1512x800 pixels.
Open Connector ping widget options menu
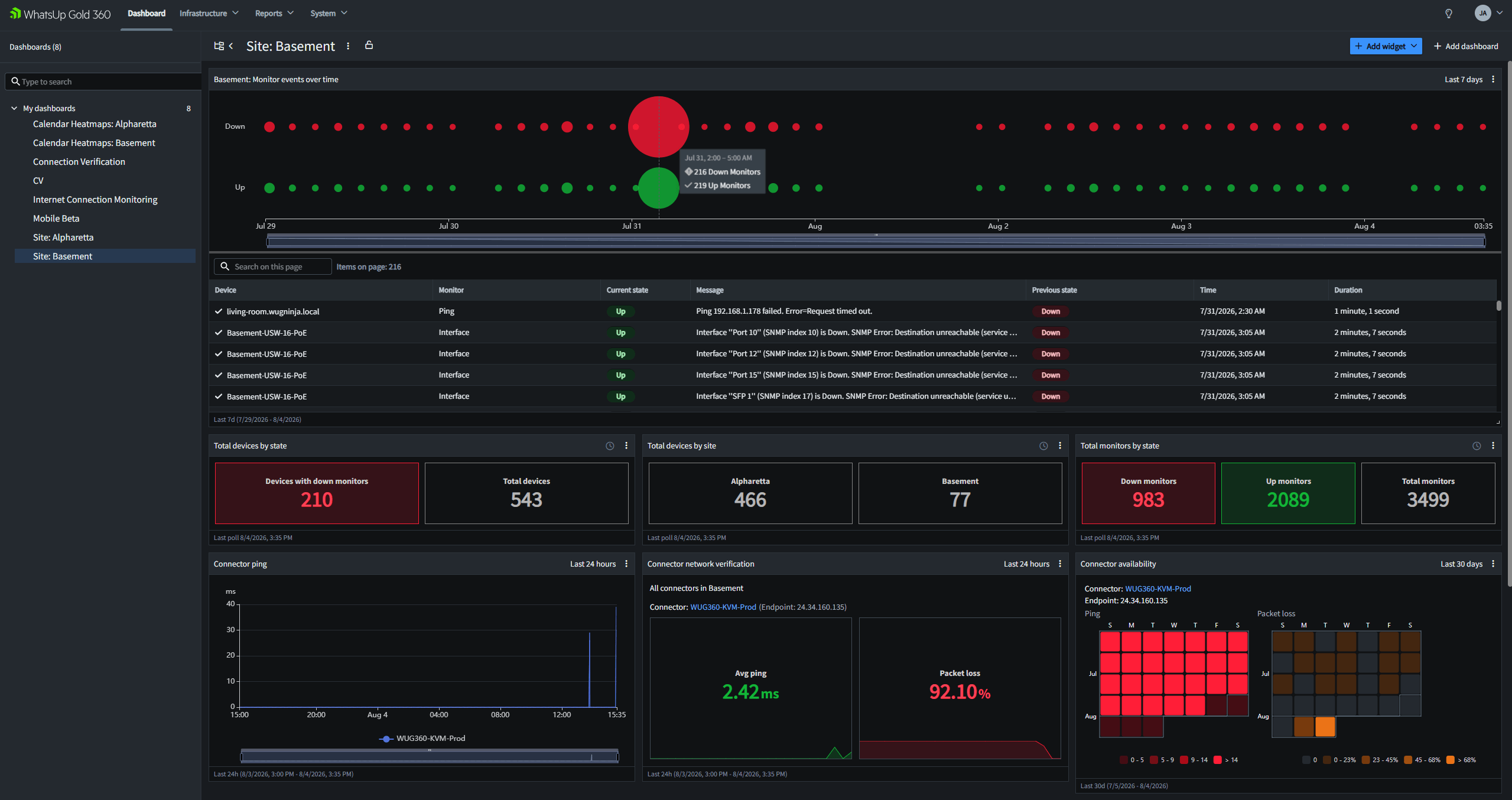click(x=626, y=564)
